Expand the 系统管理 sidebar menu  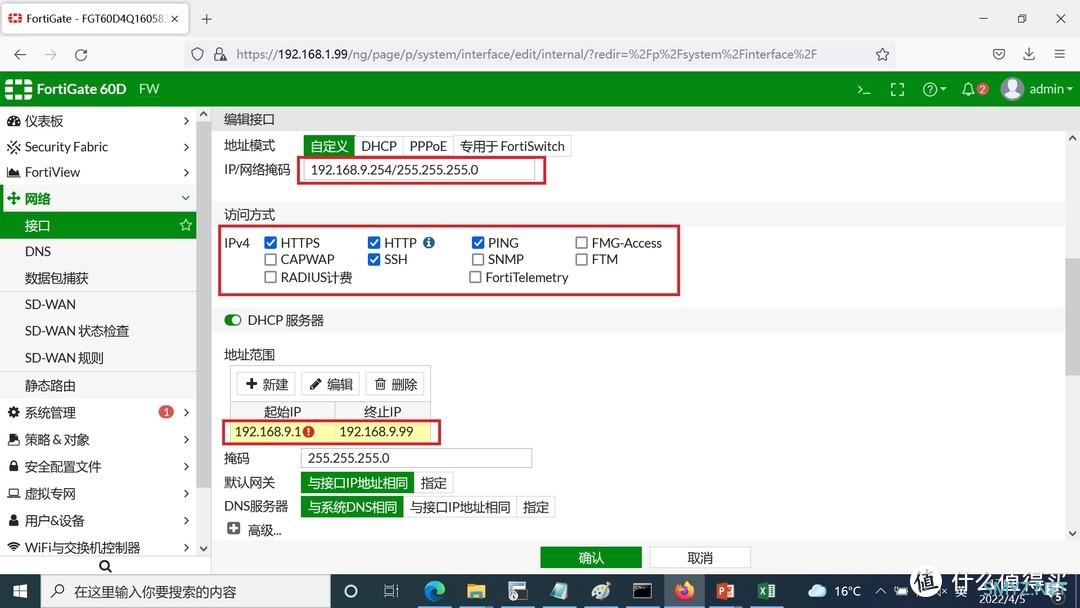[x=98, y=412]
